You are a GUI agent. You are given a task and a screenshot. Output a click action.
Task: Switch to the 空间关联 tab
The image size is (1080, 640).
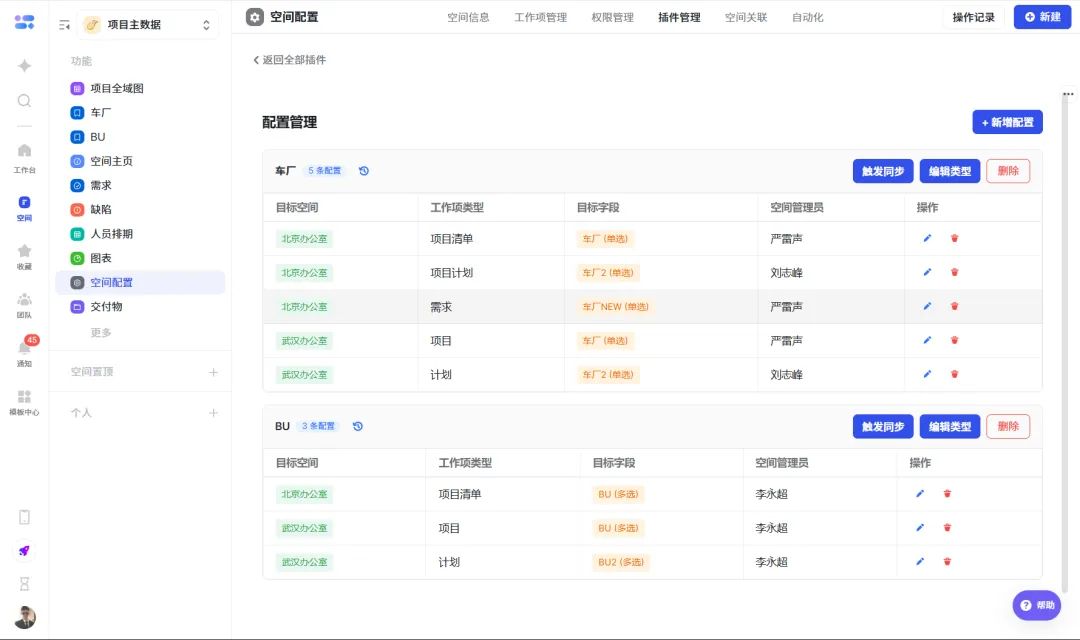(x=746, y=17)
